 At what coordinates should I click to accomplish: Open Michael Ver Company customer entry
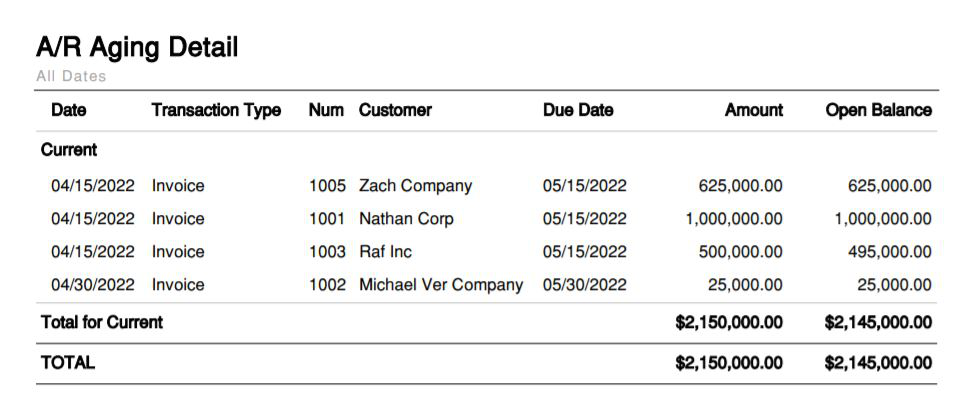(441, 285)
